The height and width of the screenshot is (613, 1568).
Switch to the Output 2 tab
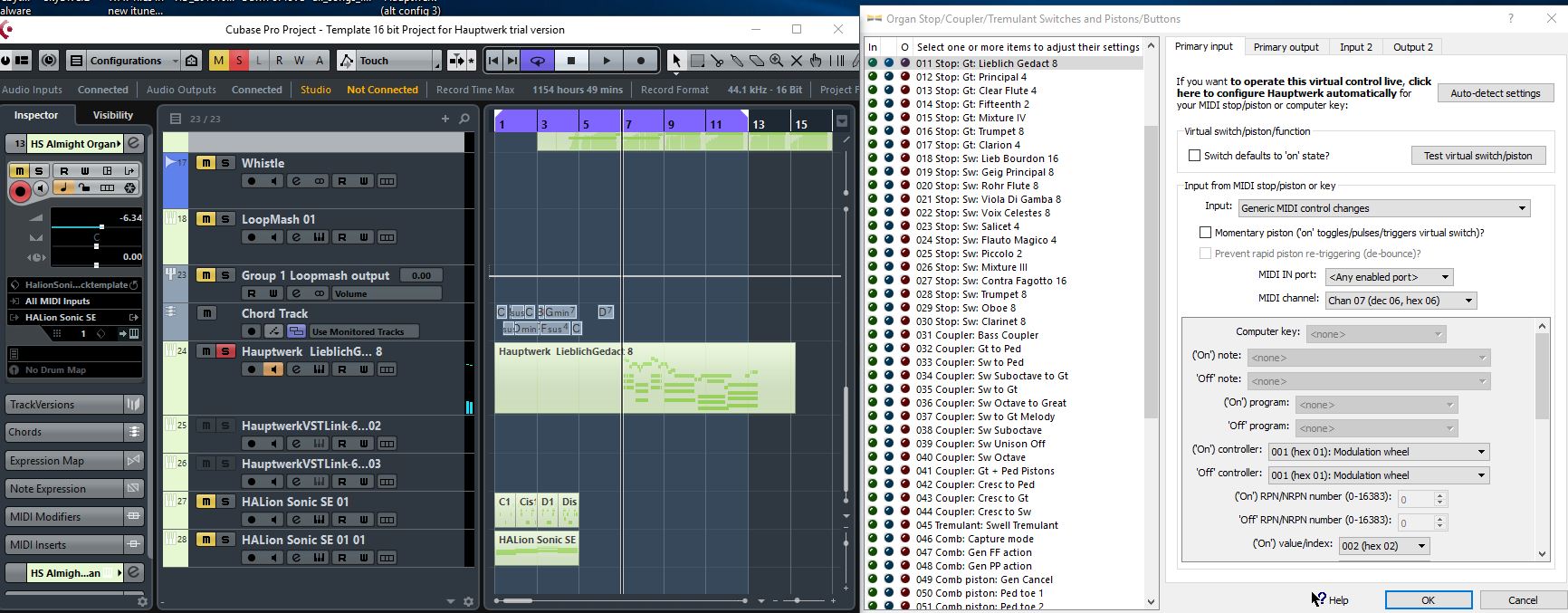(1412, 47)
